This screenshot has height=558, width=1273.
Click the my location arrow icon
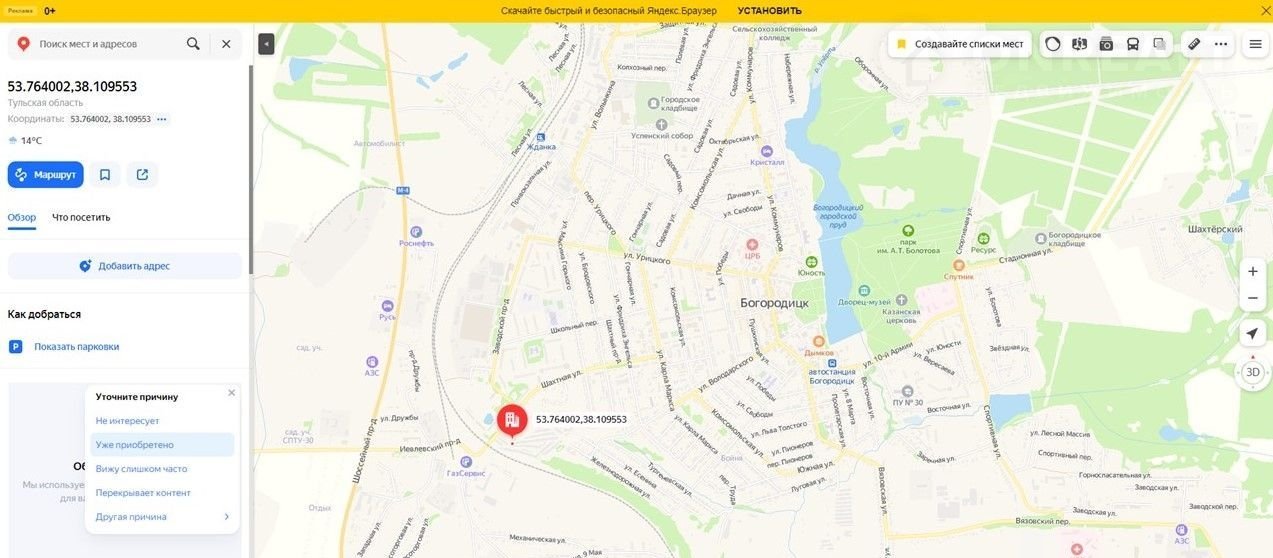pos(1253,333)
